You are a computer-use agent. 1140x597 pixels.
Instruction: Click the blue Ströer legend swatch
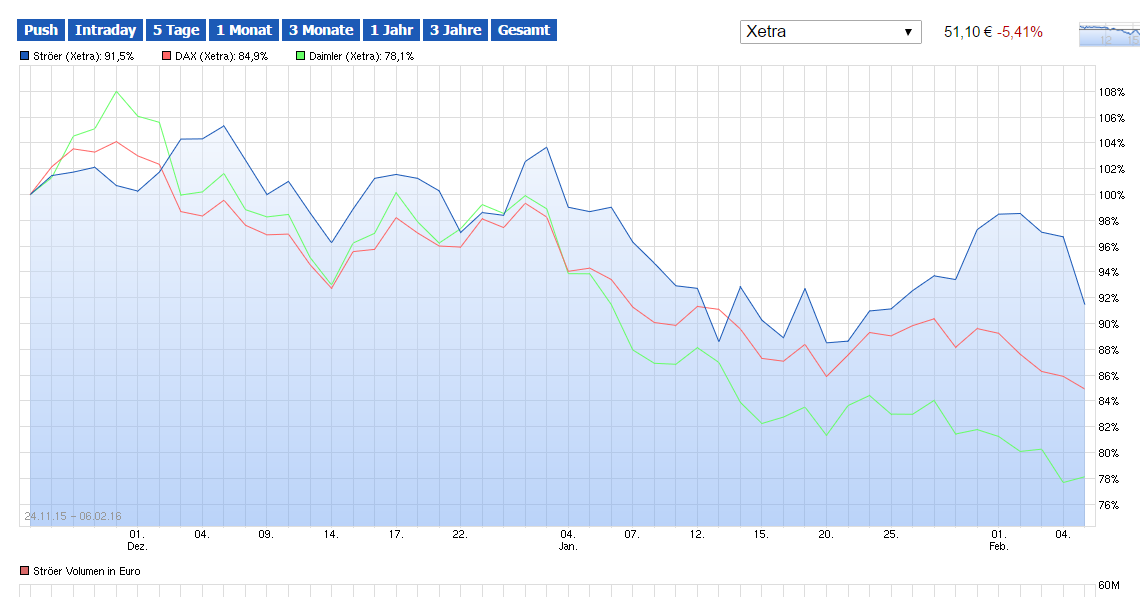tap(25, 57)
